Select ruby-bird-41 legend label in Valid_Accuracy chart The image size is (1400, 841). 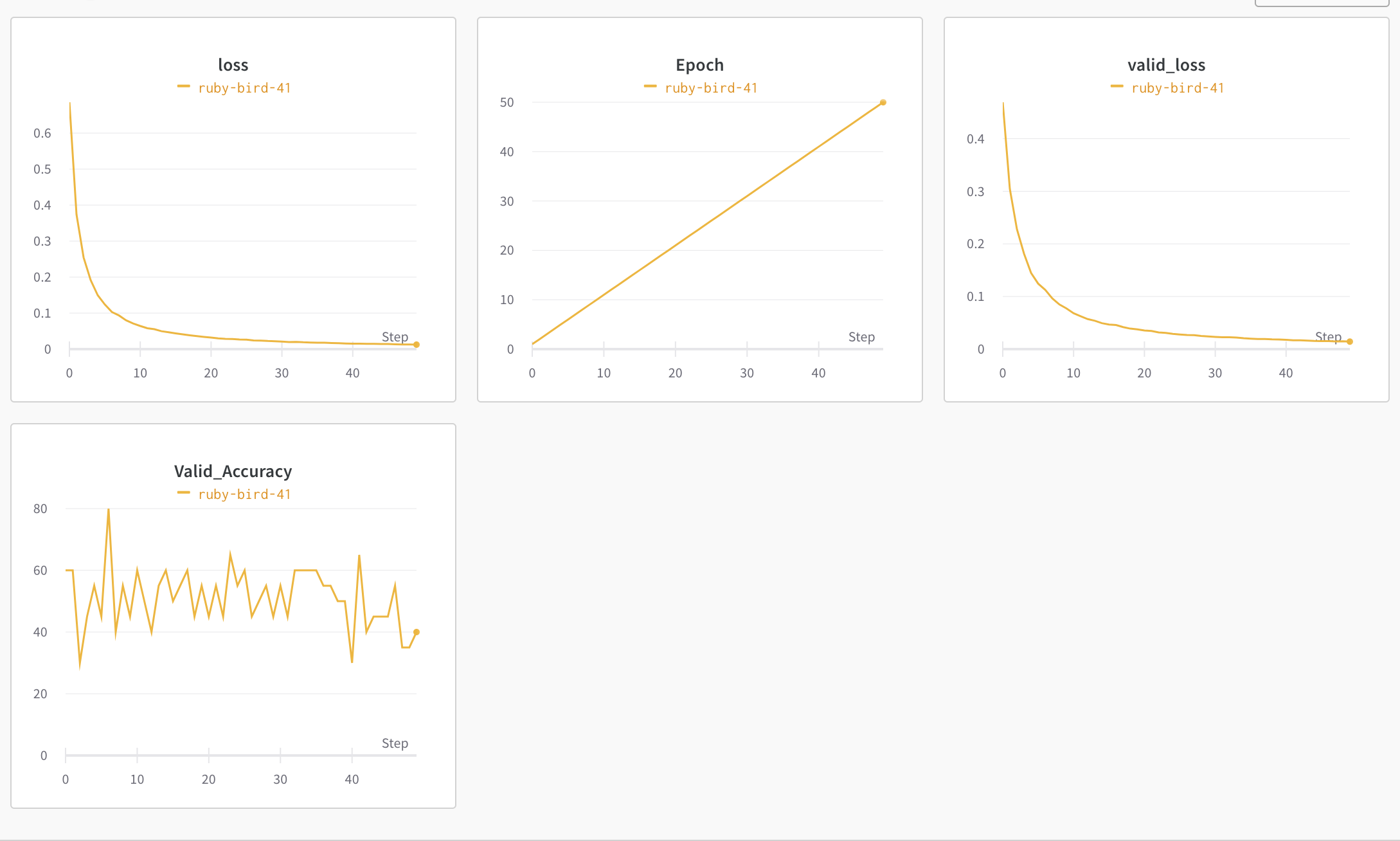coord(244,494)
